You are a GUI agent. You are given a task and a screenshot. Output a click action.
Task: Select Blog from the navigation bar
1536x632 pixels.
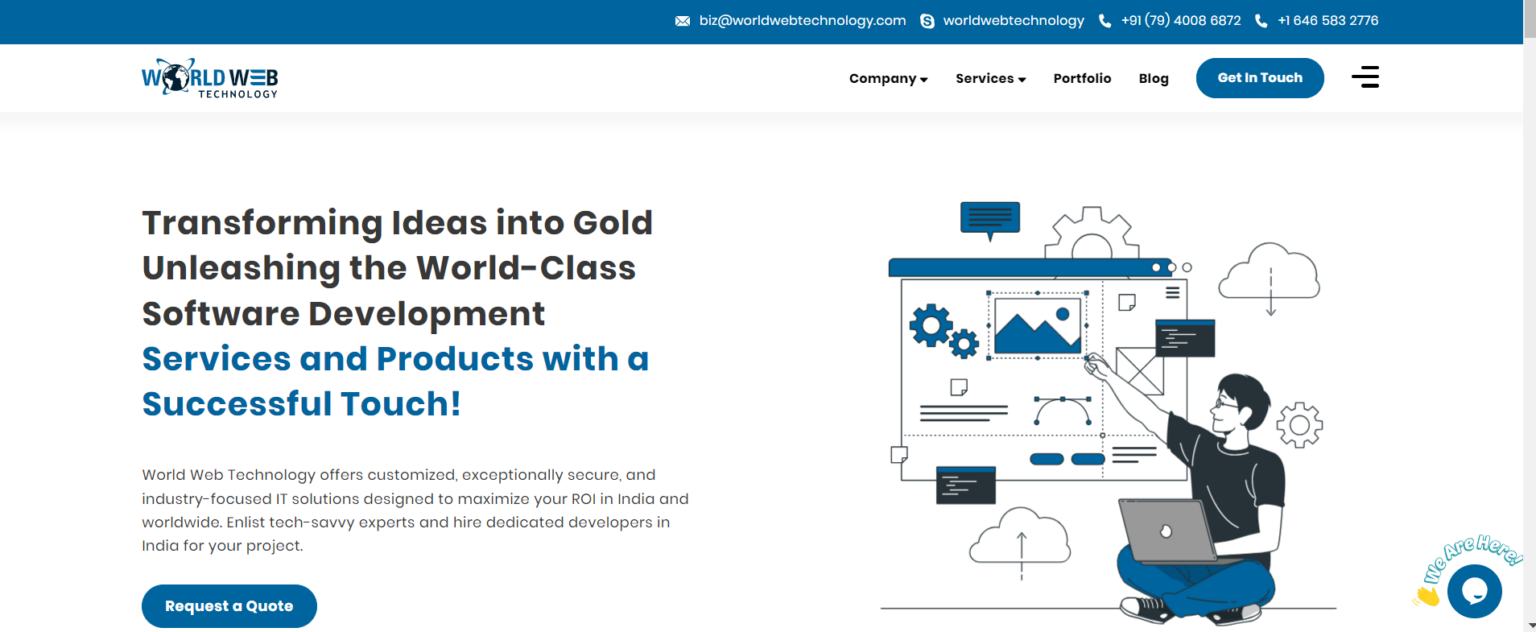(x=1154, y=78)
